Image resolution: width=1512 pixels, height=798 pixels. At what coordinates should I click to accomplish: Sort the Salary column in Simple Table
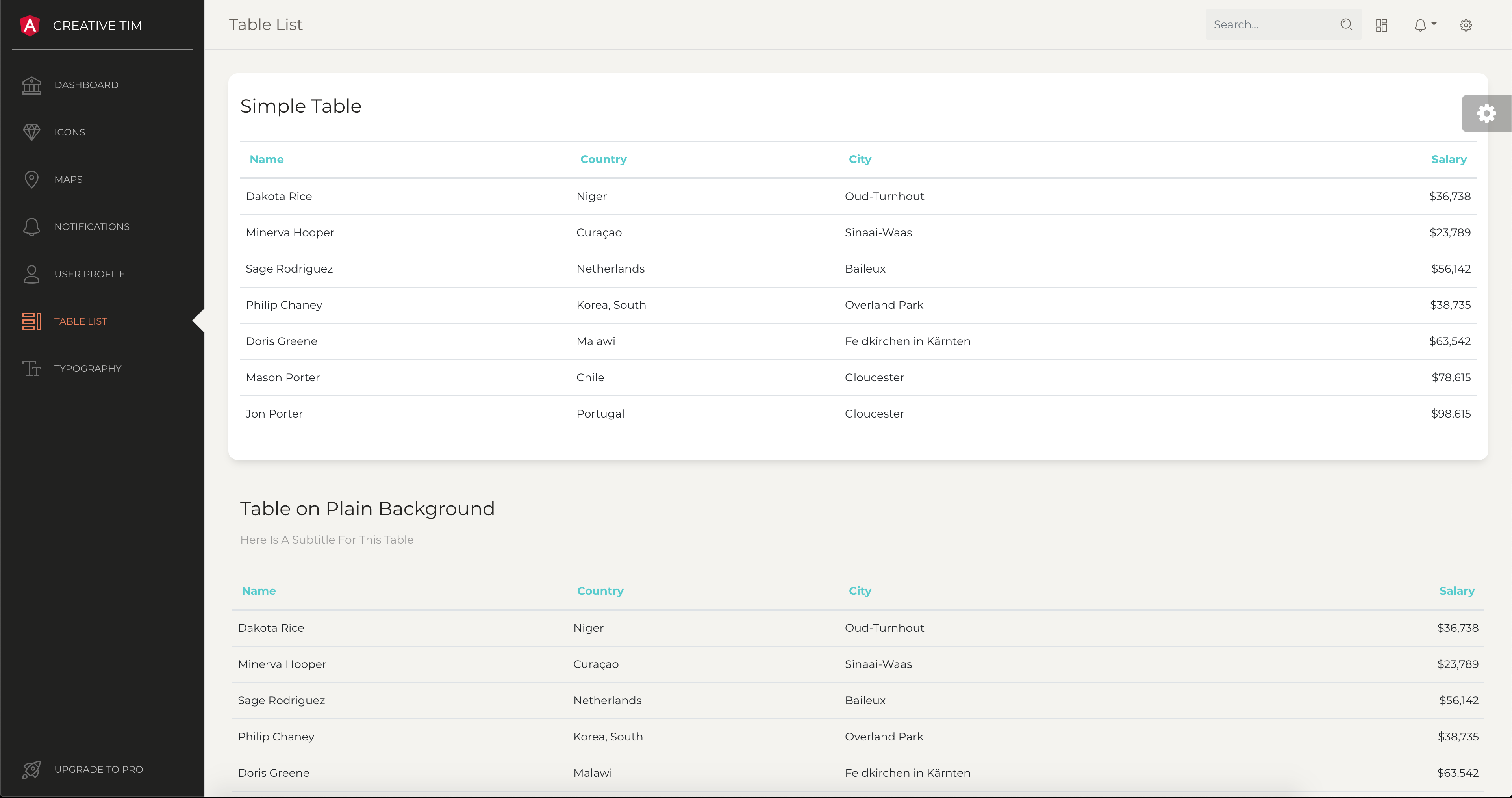(x=1449, y=159)
